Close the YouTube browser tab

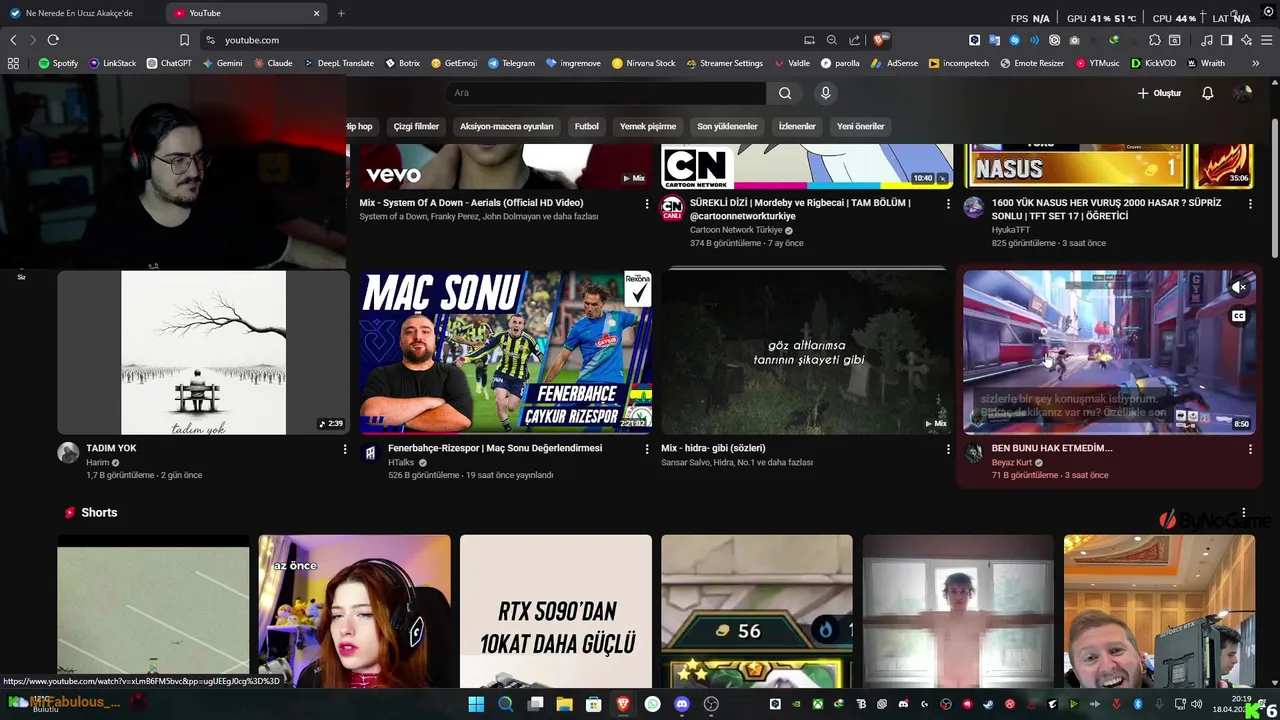[316, 13]
